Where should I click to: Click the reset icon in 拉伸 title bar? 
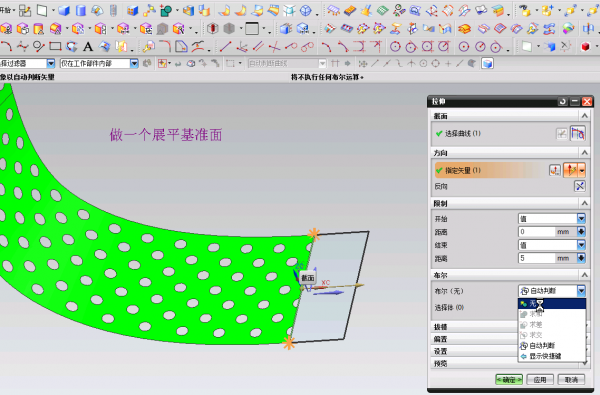click(x=562, y=101)
